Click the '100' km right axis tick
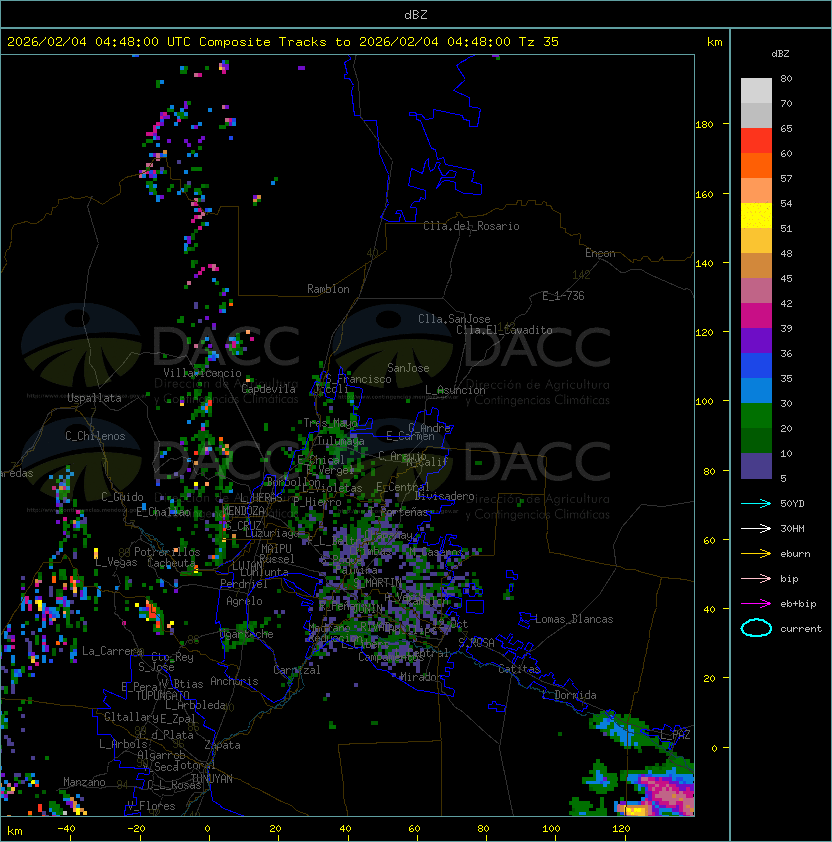The image size is (832, 842). 704,402
